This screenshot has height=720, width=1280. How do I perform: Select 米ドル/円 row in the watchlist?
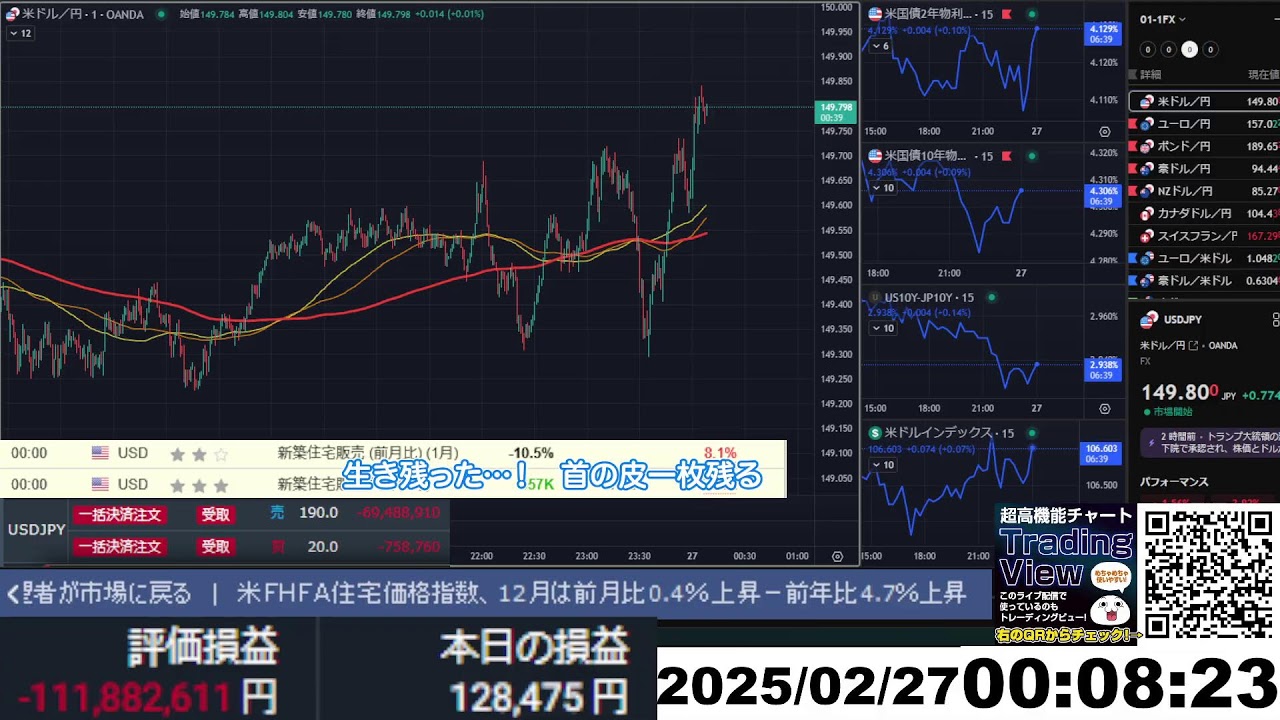[1205, 101]
